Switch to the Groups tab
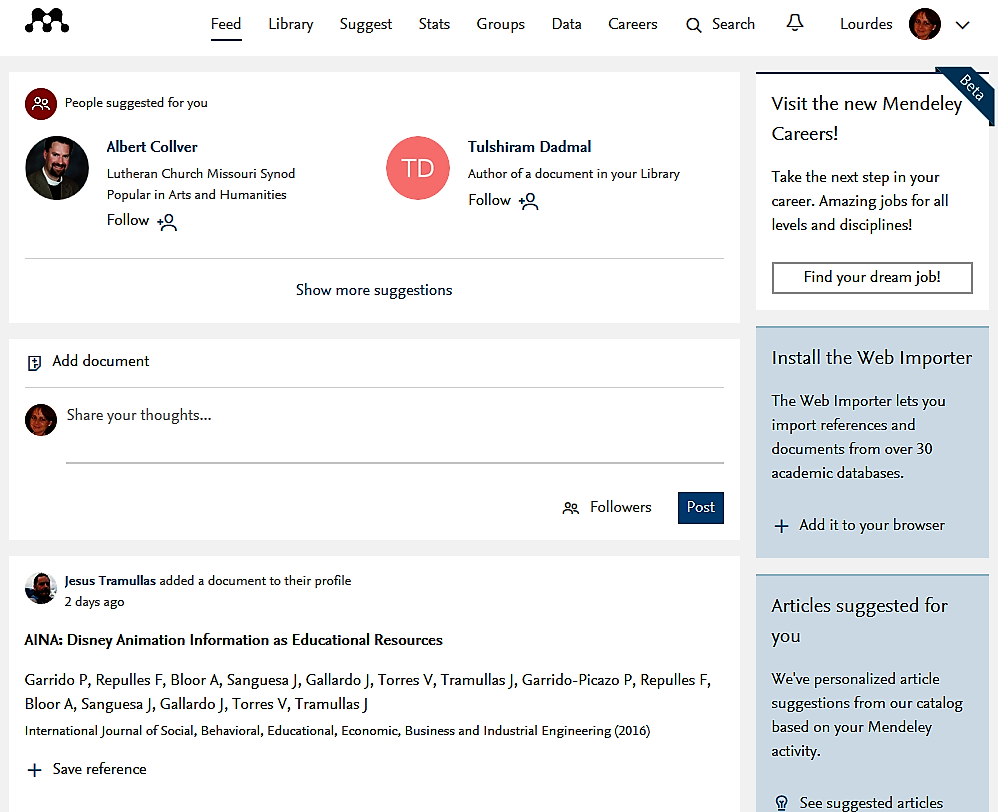This screenshot has height=812, width=998. point(501,24)
